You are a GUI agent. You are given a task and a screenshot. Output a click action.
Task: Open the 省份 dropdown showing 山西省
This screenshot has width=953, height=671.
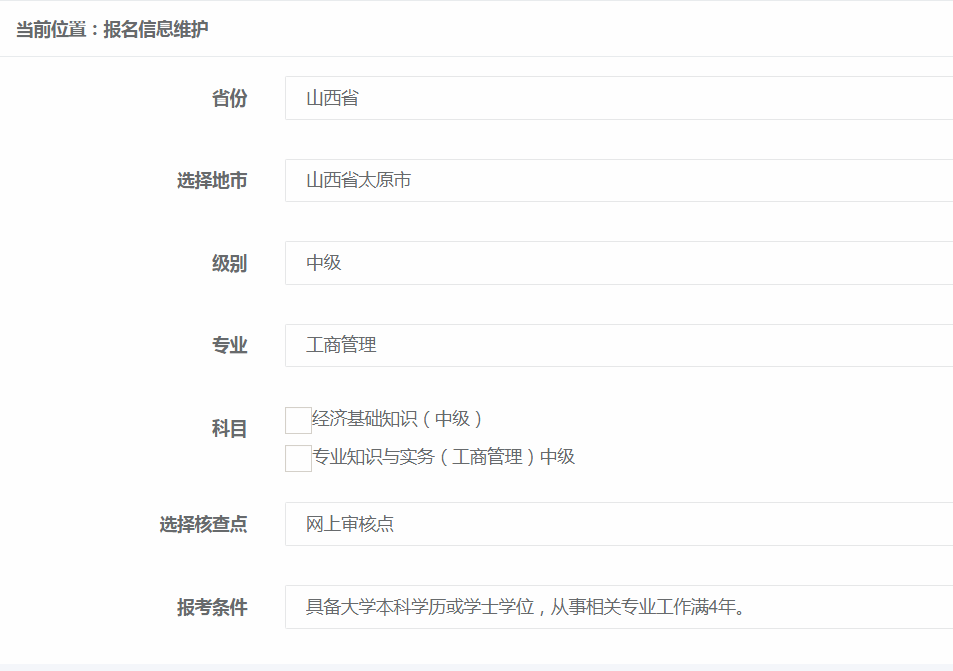(618, 98)
